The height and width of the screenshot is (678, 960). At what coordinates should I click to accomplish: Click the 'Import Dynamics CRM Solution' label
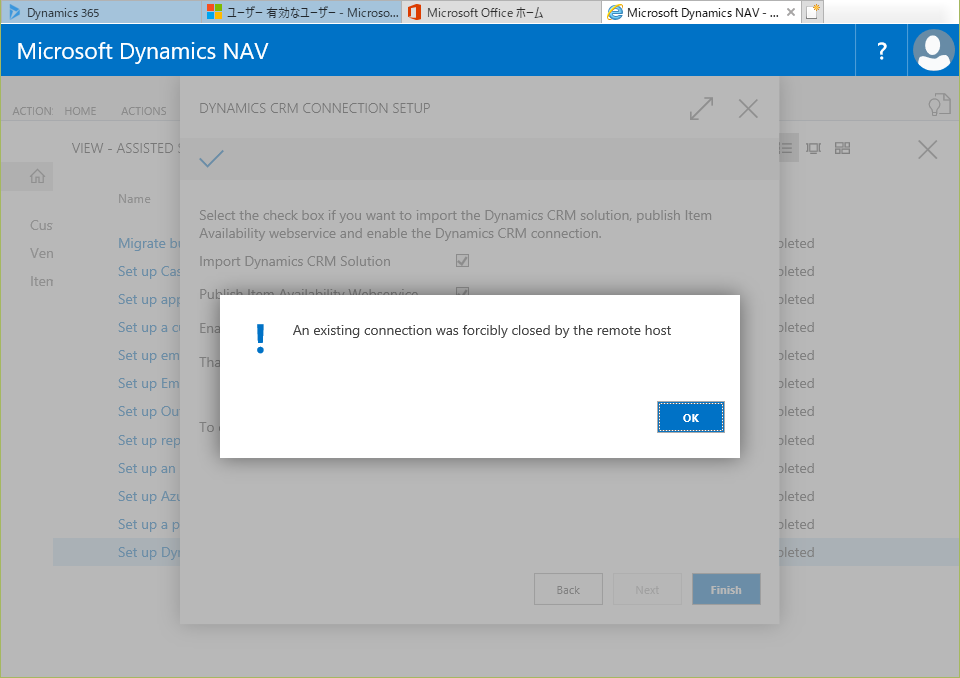point(294,262)
